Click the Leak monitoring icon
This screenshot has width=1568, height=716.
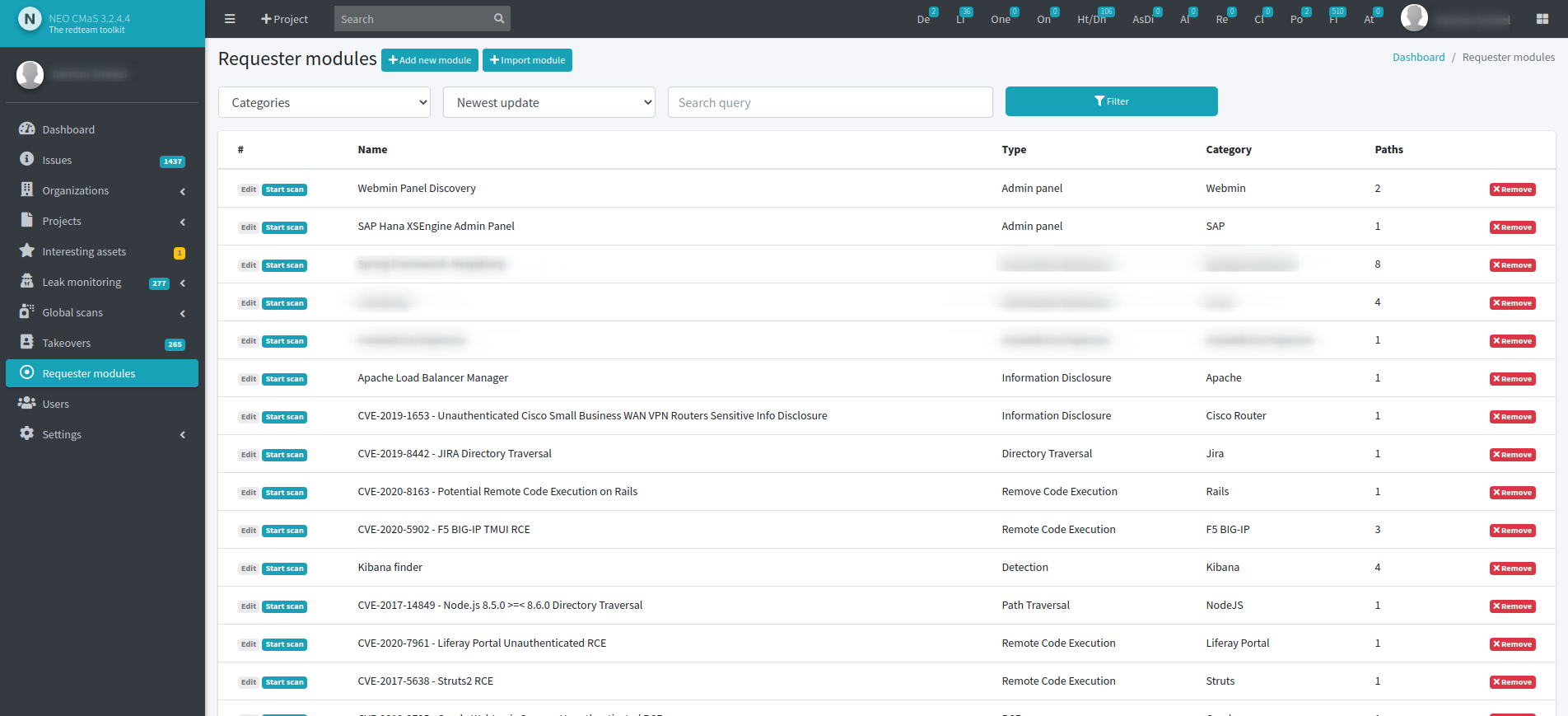(27, 281)
